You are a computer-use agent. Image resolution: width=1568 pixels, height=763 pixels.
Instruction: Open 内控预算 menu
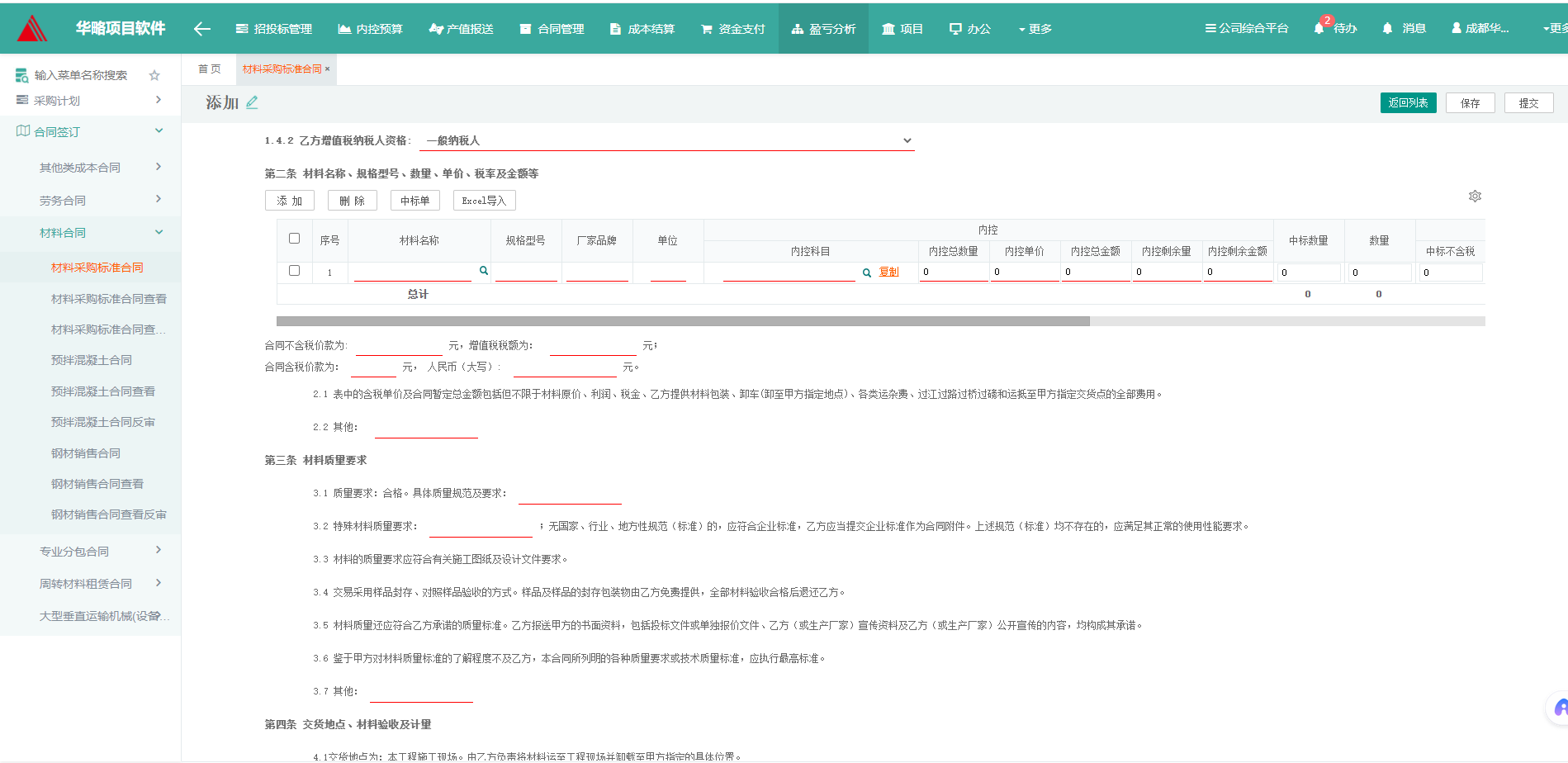click(x=371, y=29)
